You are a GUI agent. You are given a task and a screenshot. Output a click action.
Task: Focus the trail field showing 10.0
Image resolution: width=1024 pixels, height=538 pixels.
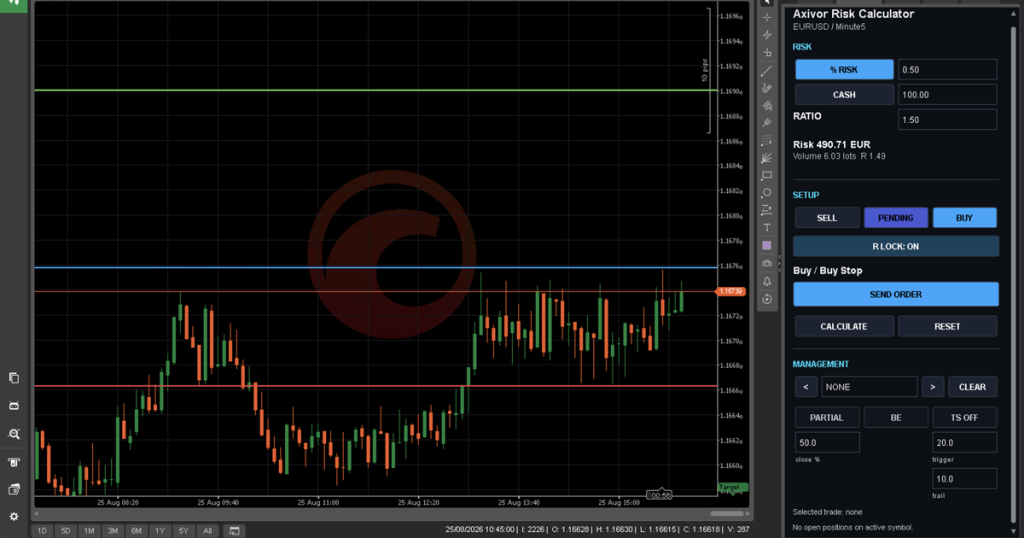[x=965, y=479]
